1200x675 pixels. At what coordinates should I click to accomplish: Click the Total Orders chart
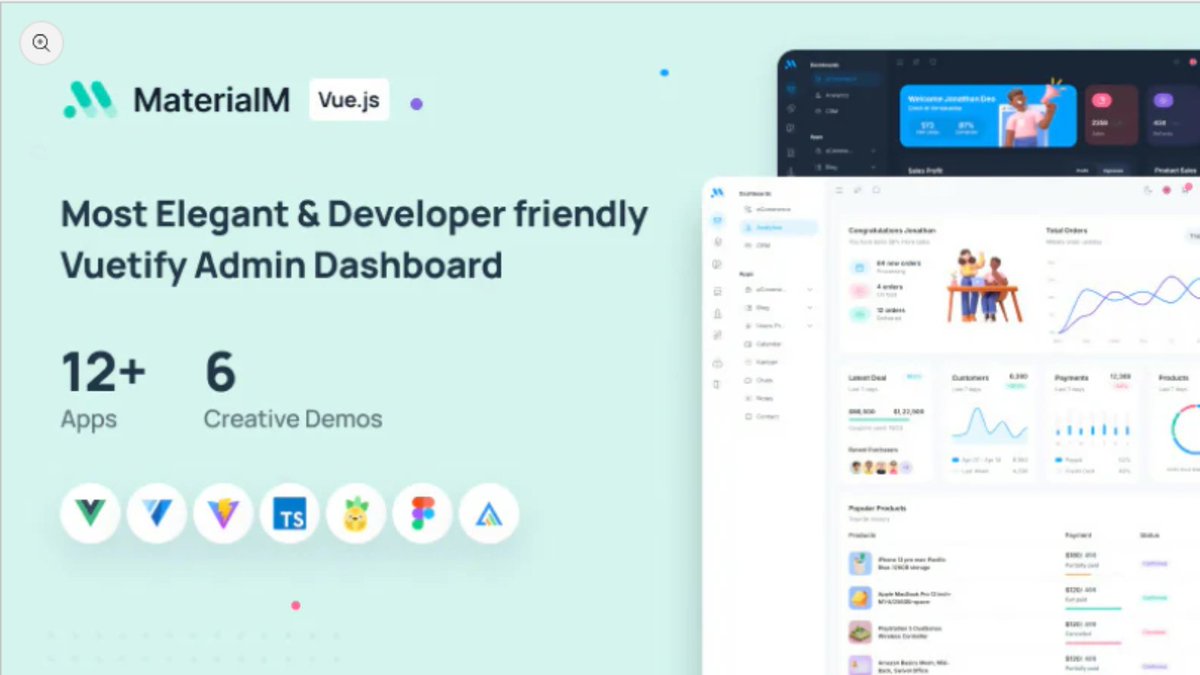click(1124, 300)
